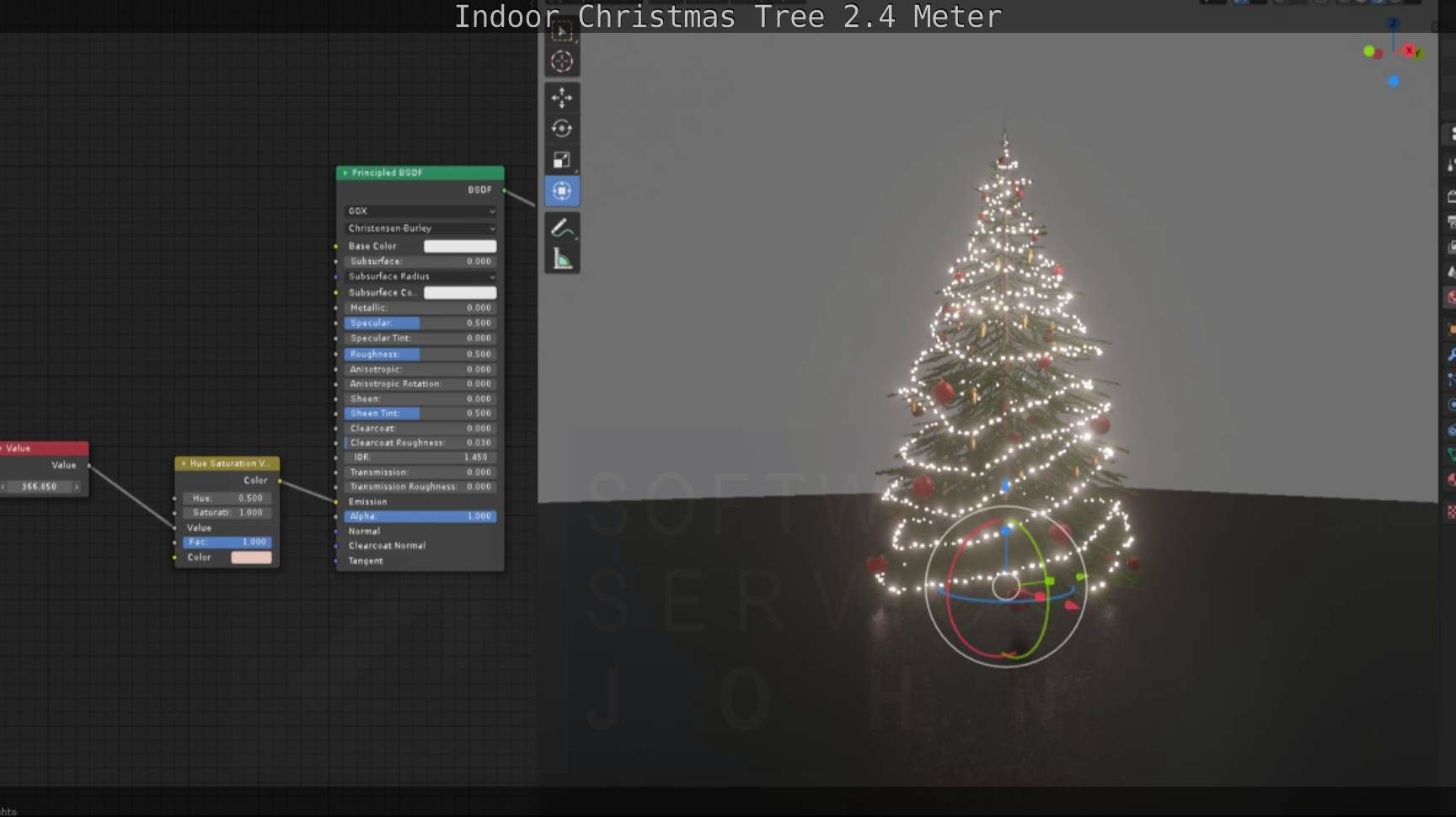Click the Emission input socket
Image resolution: width=1456 pixels, height=817 pixels.
click(x=336, y=502)
